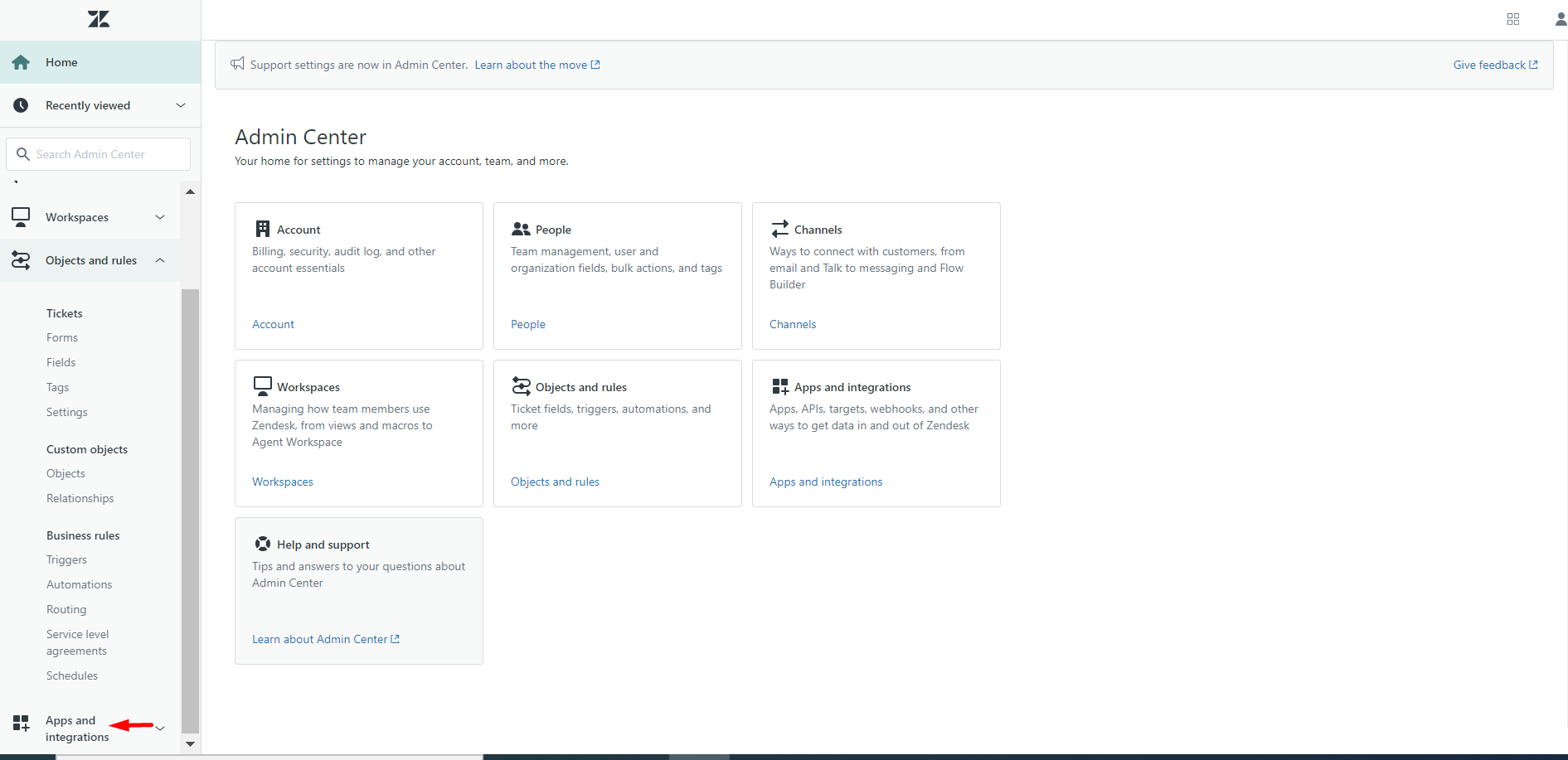Screen dimensions: 1568x760
Task: Click the Give feedback link
Action: tap(1496, 65)
